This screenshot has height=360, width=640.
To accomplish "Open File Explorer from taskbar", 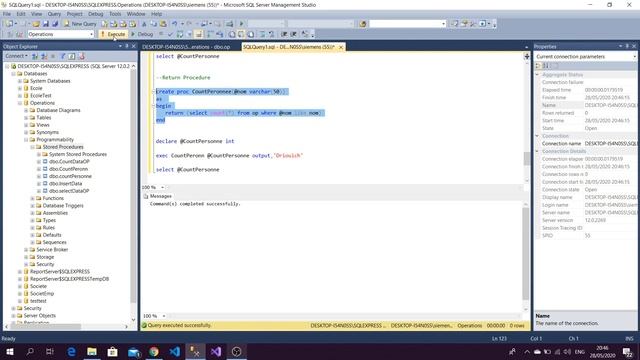I will pyautogui.click(x=92, y=351).
